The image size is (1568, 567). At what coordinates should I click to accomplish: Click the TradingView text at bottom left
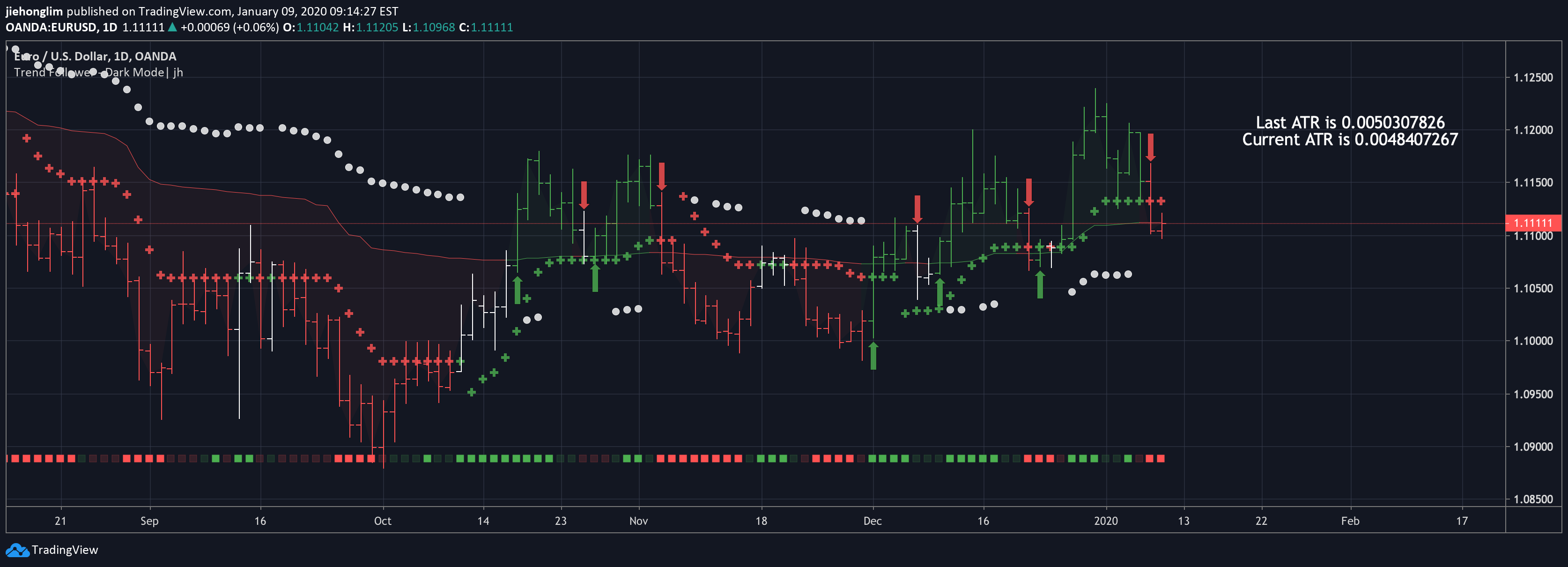(x=65, y=550)
